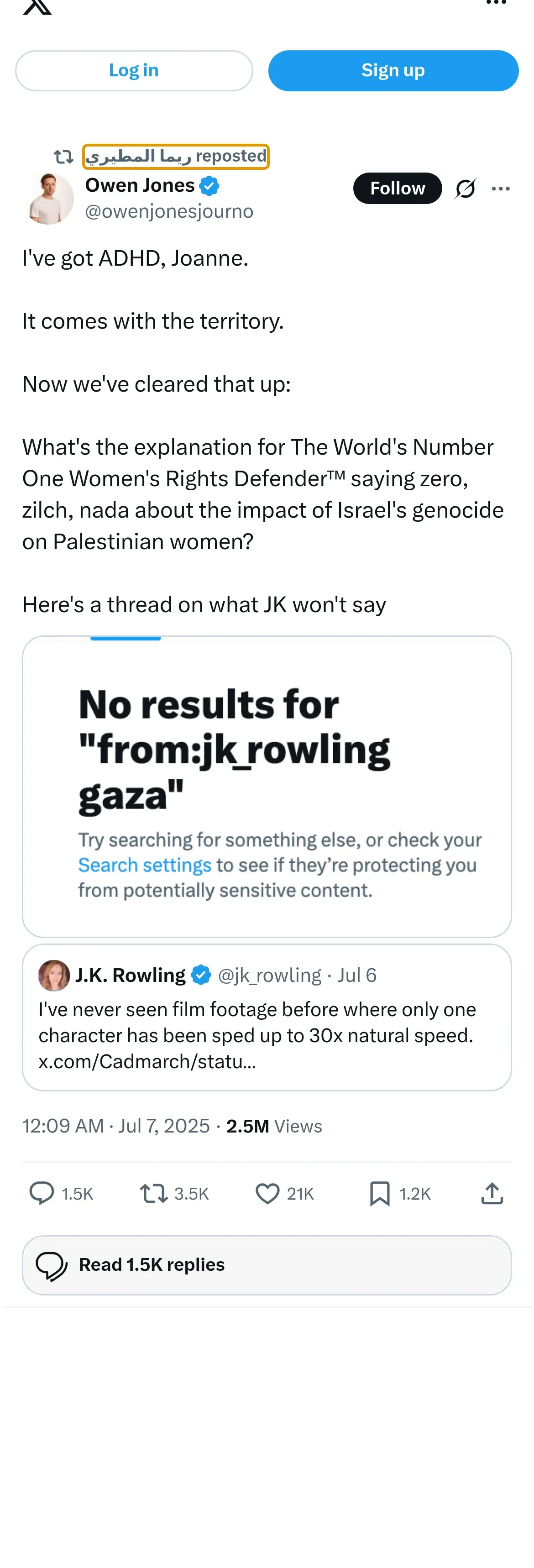The height and width of the screenshot is (1568, 534).
Task: Click the Sign up button
Action: (x=393, y=71)
